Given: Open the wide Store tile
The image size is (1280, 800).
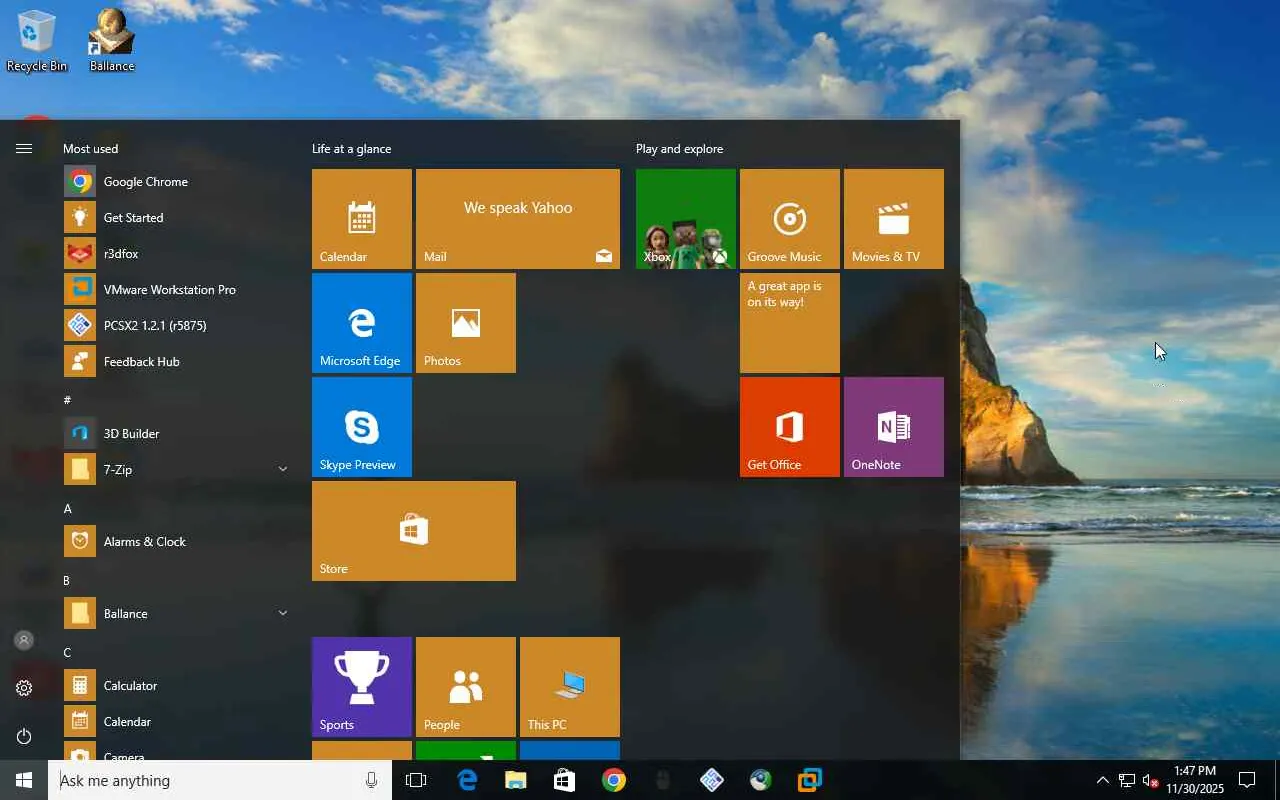Looking at the screenshot, I should pos(414,531).
